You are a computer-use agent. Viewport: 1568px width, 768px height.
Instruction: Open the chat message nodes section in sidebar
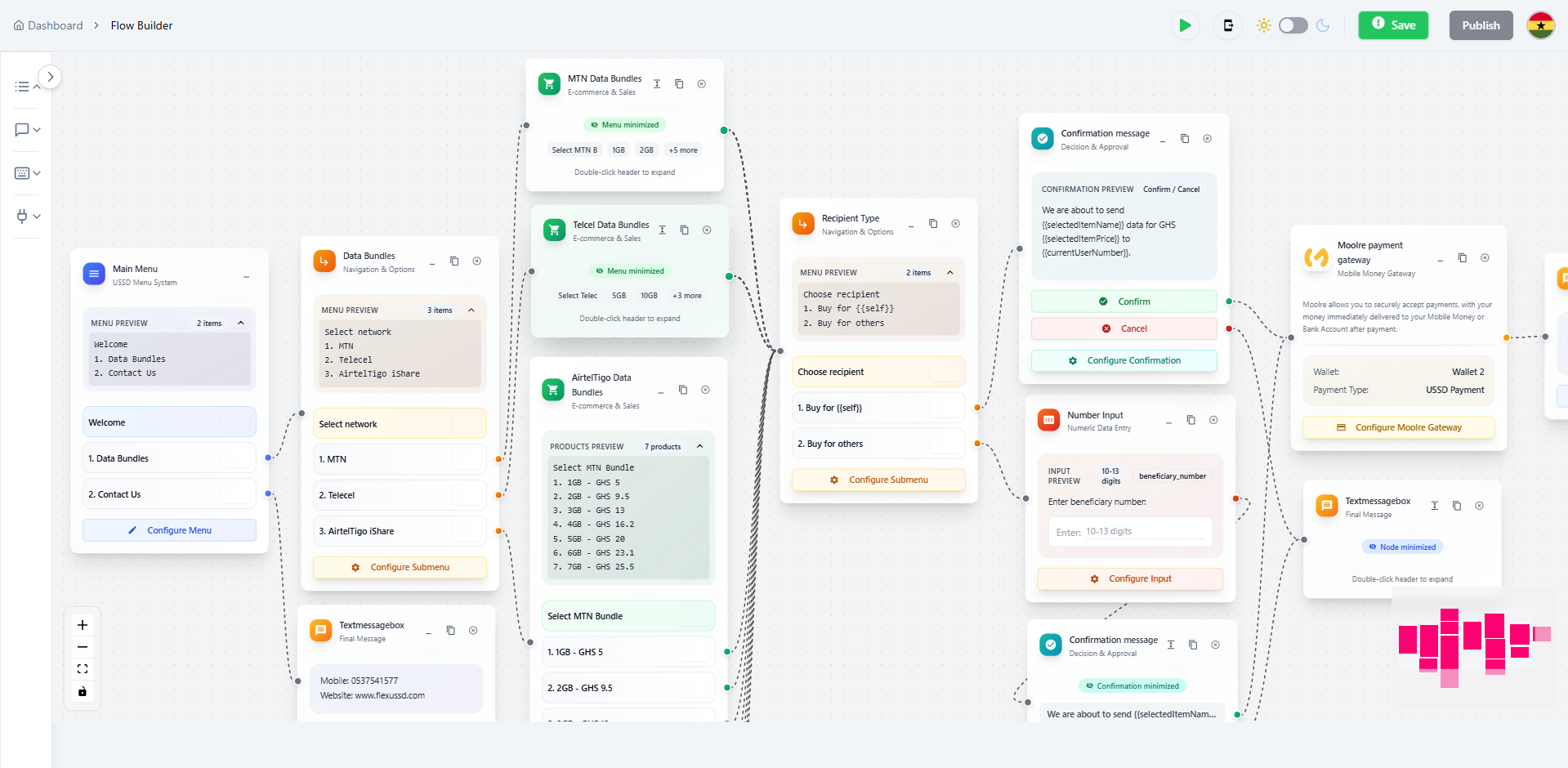22,129
